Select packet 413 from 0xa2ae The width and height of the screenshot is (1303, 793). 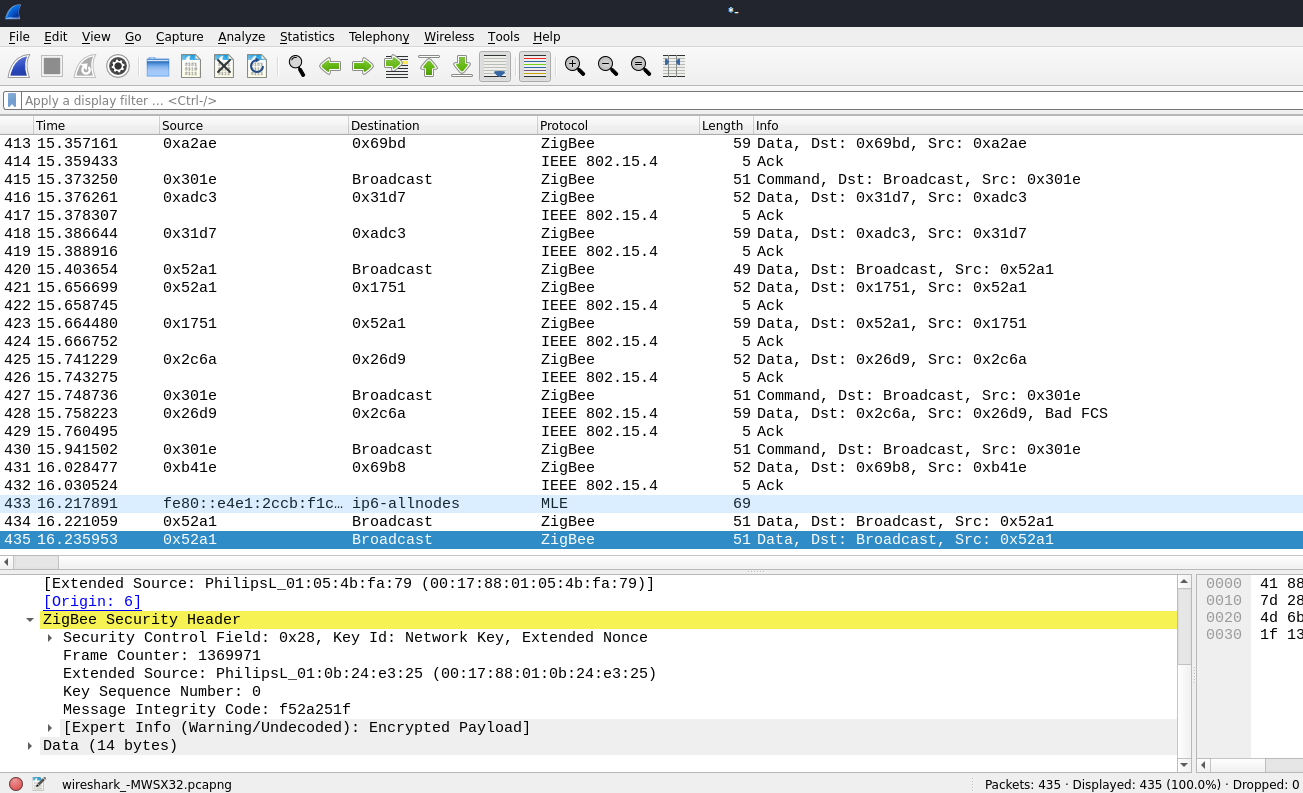tap(651, 144)
